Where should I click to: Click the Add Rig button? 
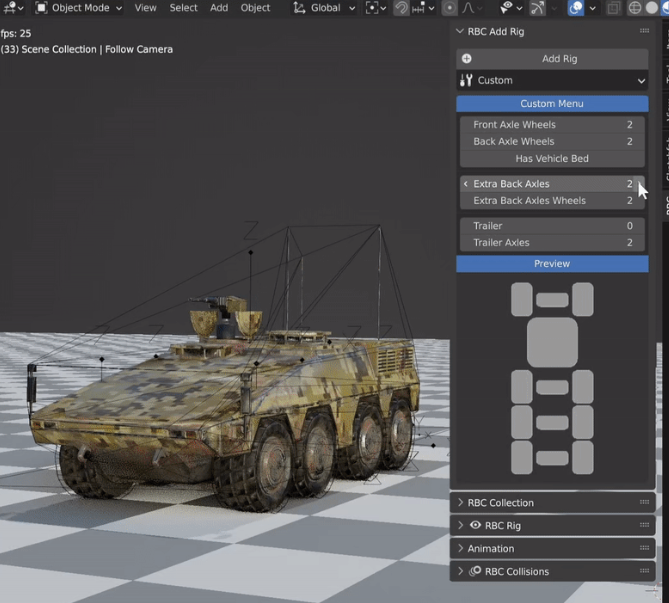pyautogui.click(x=552, y=59)
